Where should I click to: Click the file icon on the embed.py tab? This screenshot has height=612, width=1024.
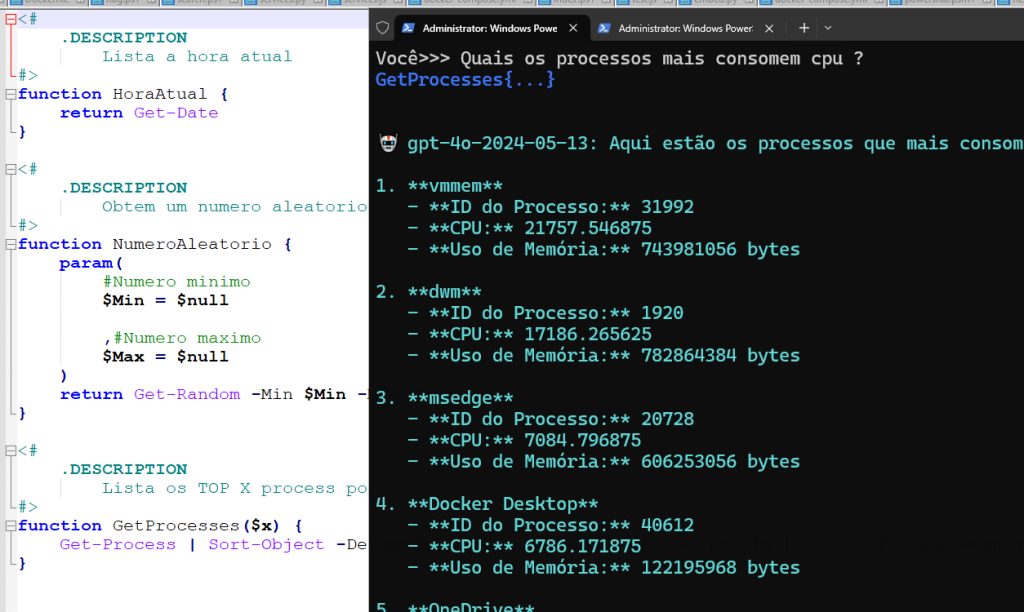pos(684,4)
